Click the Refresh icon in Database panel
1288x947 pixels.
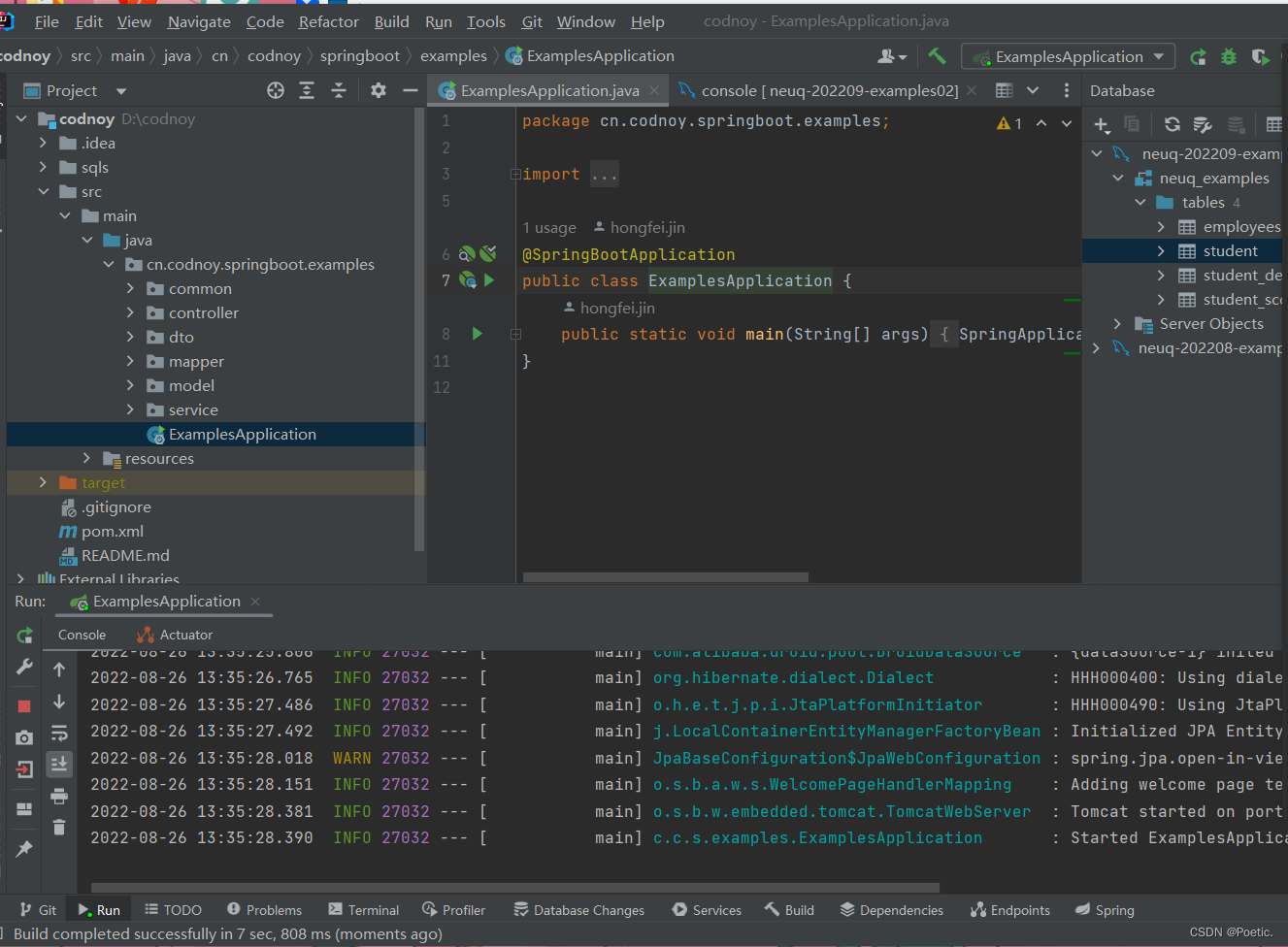tap(1172, 124)
